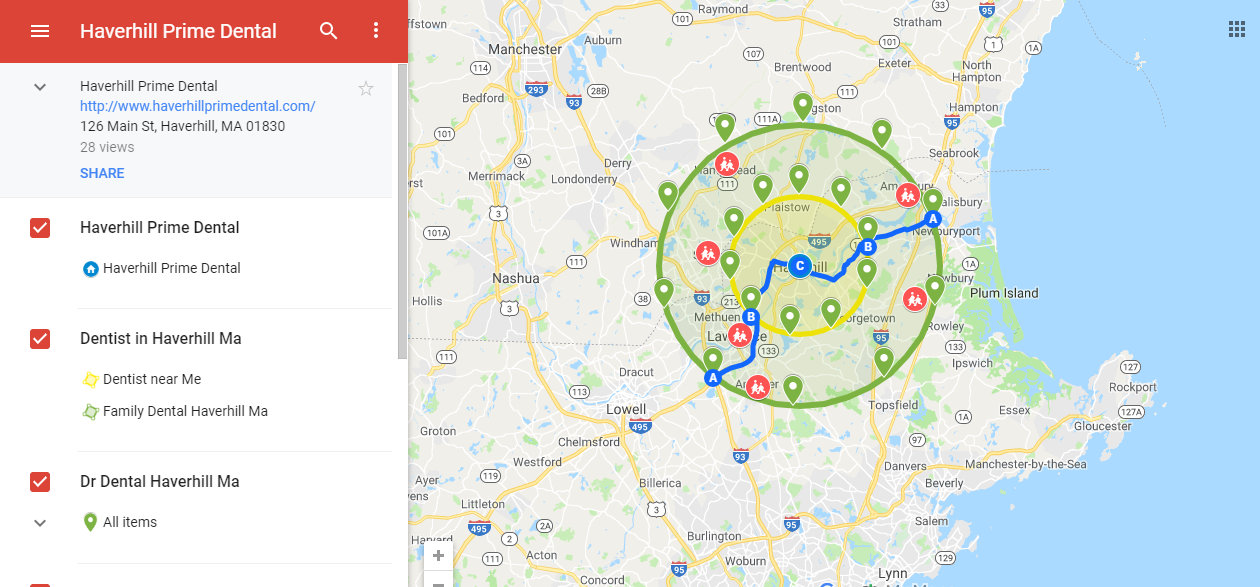Select the green Family Dental Haverhill Ma shape icon
The width and height of the screenshot is (1260, 587).
(91, 411)
